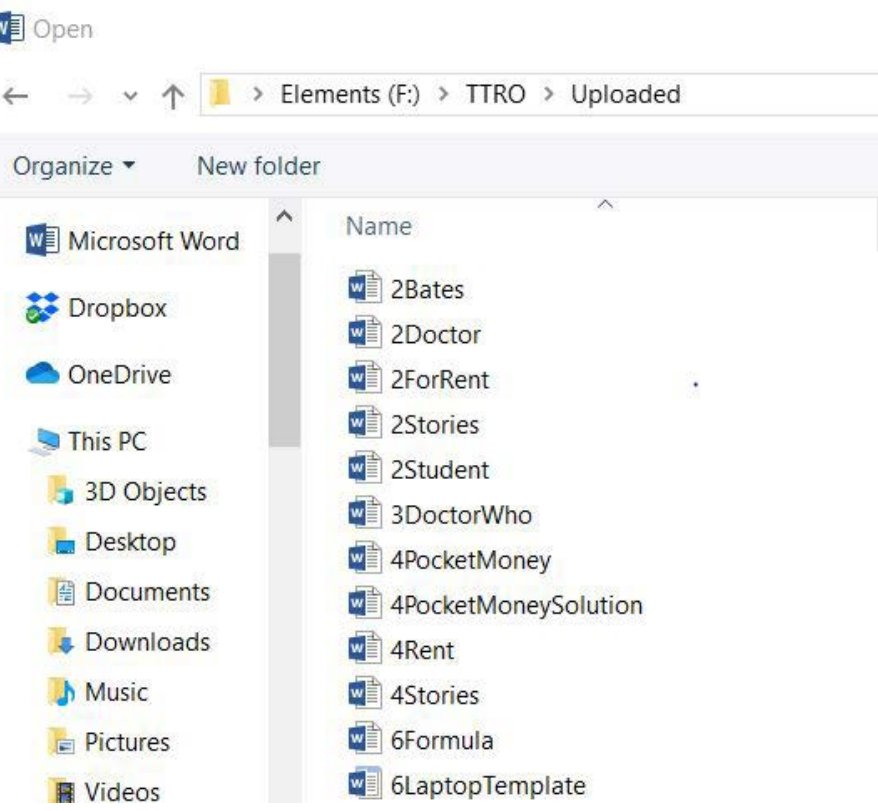
Task: Click the Microsoft Word sidebar icon
Action: click(42, 240)
